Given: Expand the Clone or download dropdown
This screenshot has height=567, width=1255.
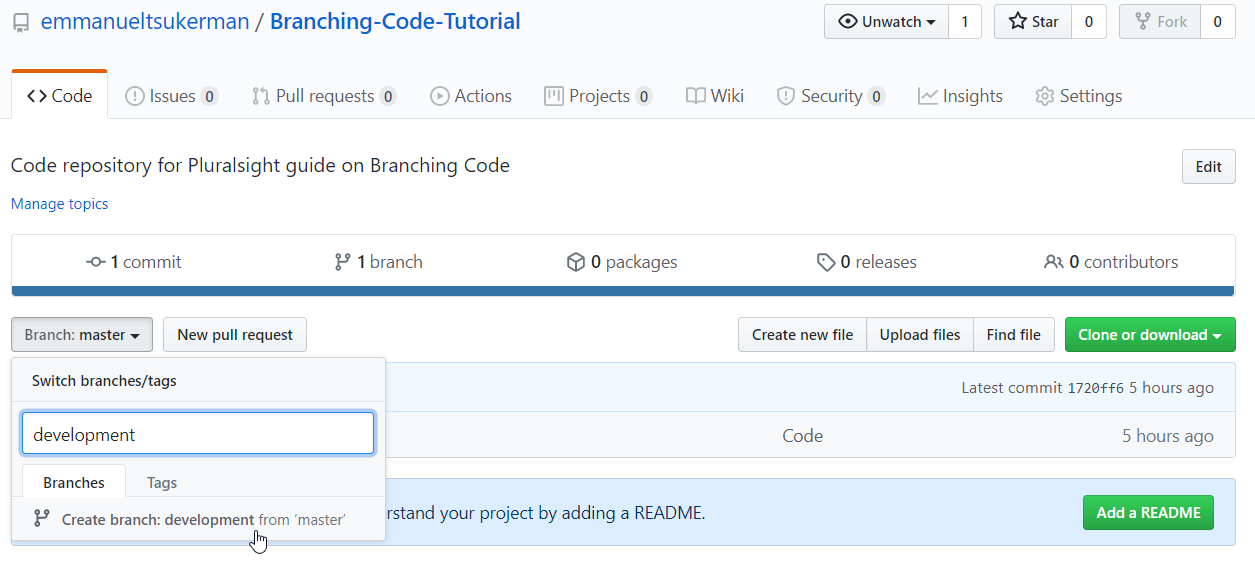Looking at the screenshot, I should pyautogui.click(x=1150, y=335).
